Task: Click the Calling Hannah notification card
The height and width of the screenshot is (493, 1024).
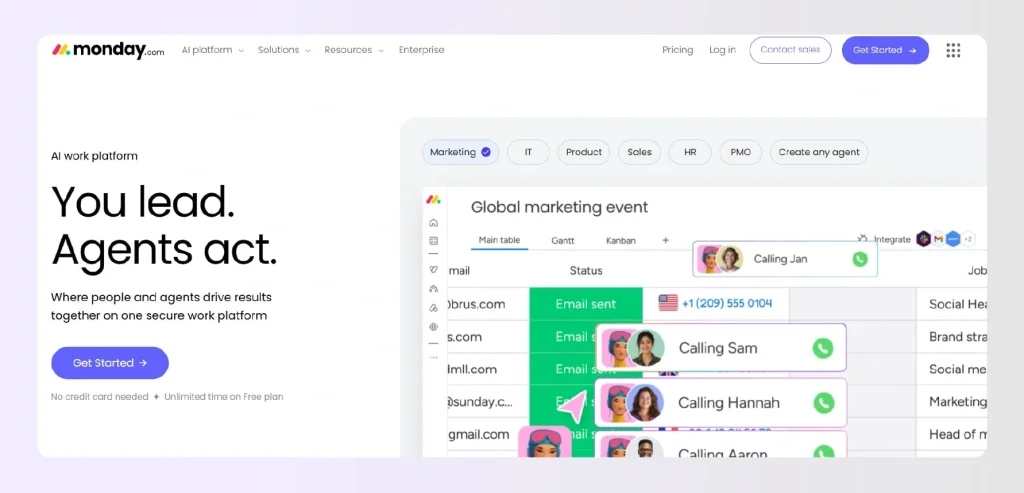Action: (721, 403)
